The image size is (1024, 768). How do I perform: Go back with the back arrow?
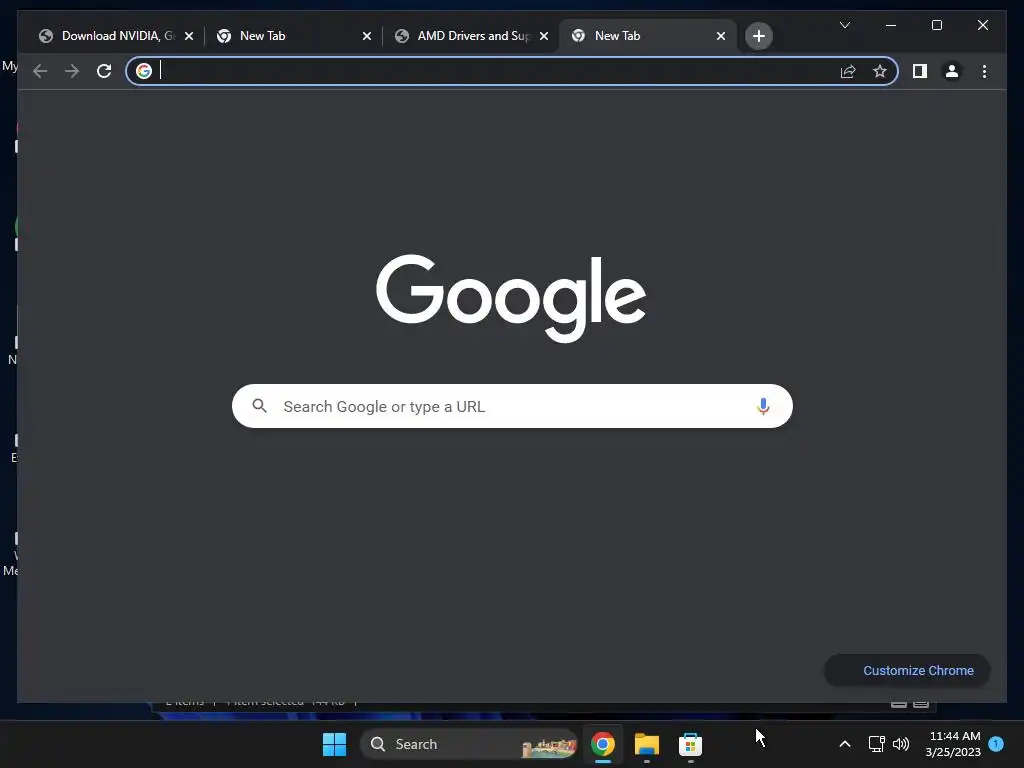40,71
